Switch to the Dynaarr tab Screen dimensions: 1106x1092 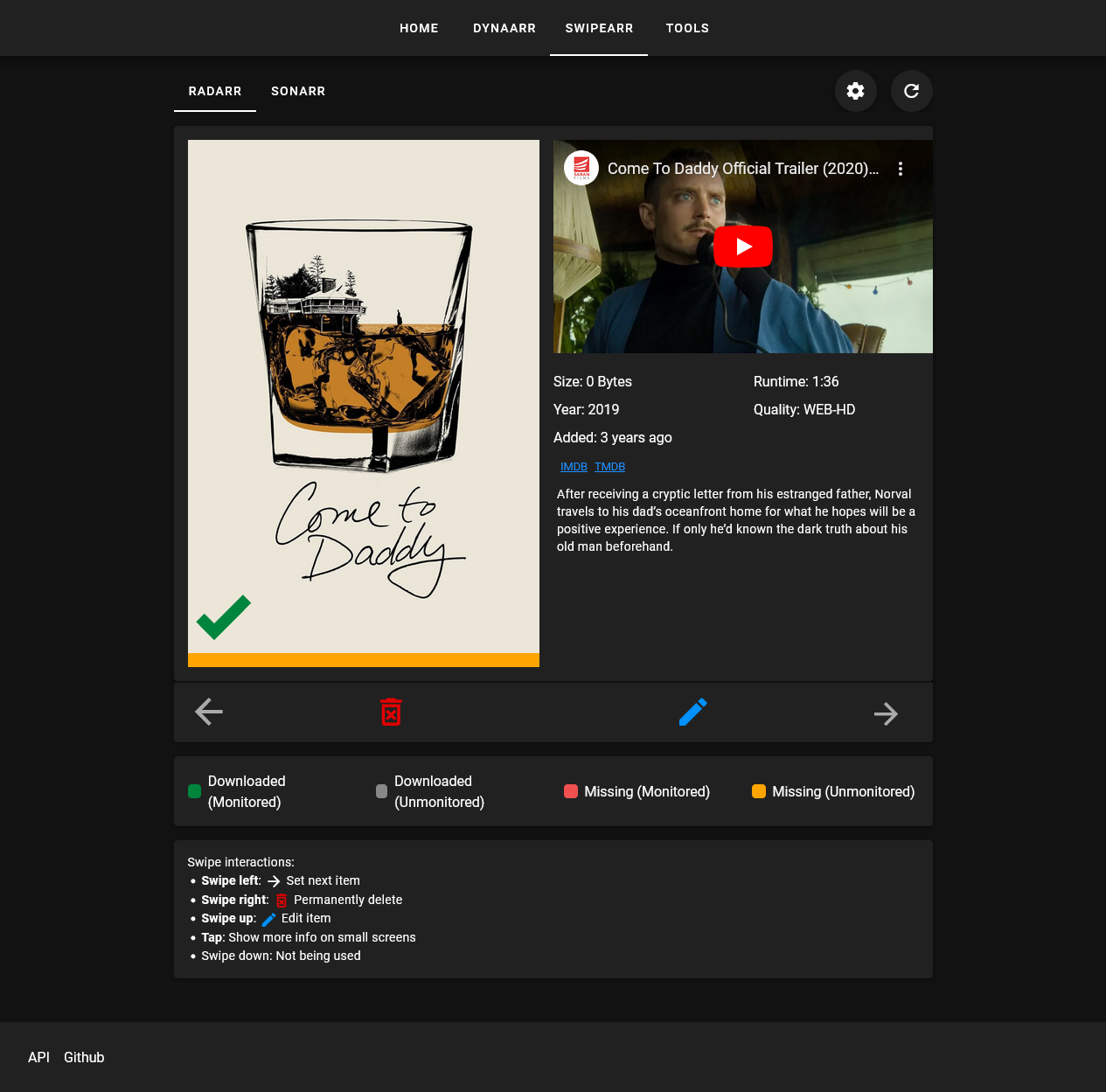[504, 28]
